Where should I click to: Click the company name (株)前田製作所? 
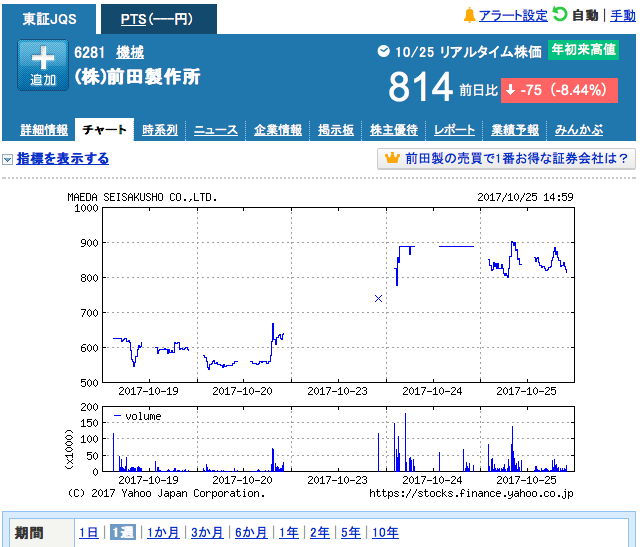tap(137, 77)
